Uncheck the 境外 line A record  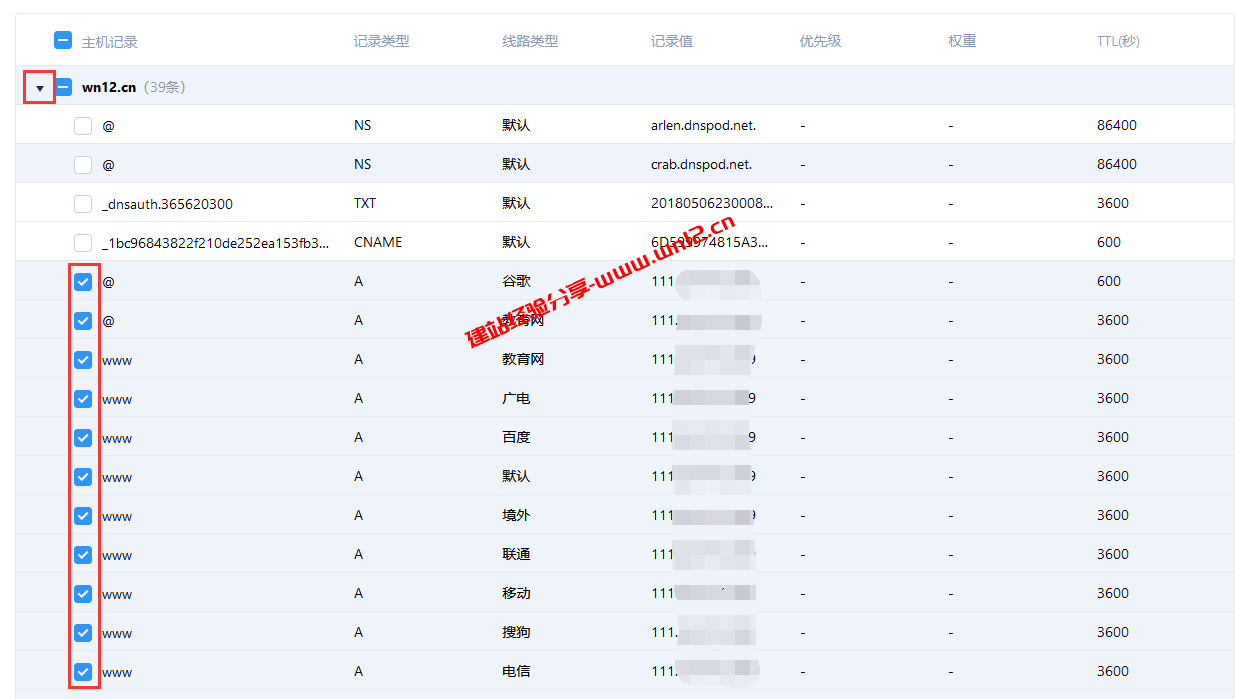click(83, 515)
